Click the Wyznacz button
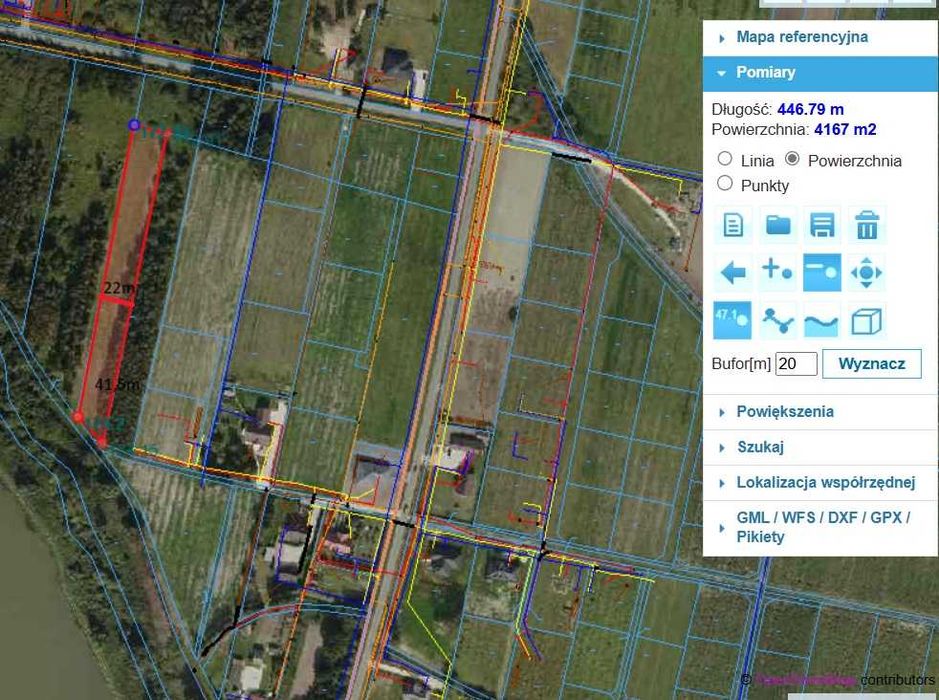Image resolution: width=939 pixels, height=700 pixels. (x=872, y=364)
